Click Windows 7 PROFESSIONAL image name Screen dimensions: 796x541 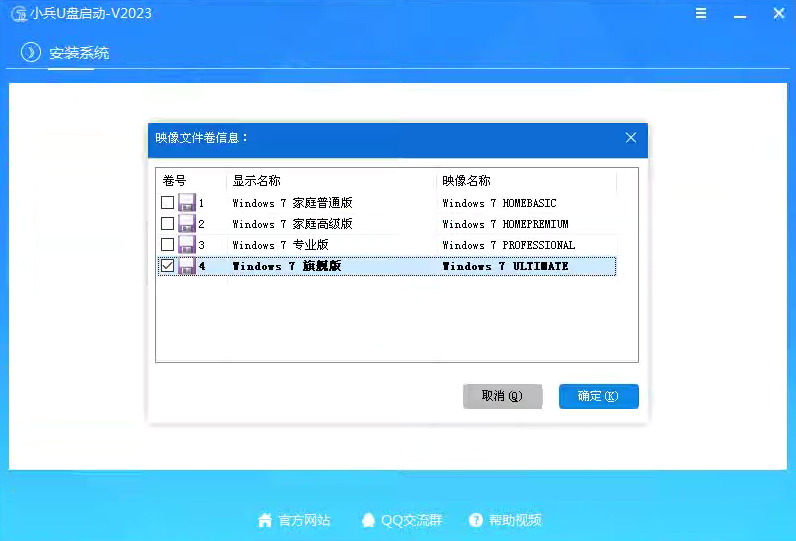tap(509, 245)
